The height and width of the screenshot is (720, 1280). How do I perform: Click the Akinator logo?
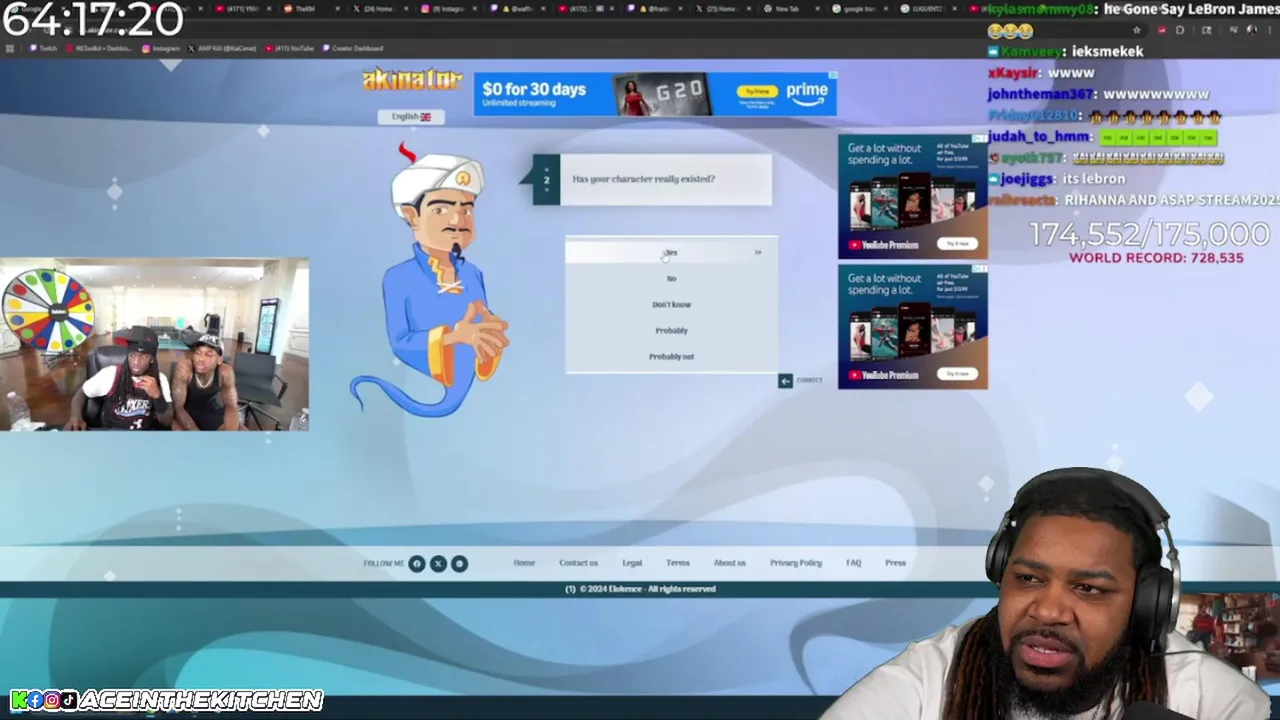(x=412, y=80)
